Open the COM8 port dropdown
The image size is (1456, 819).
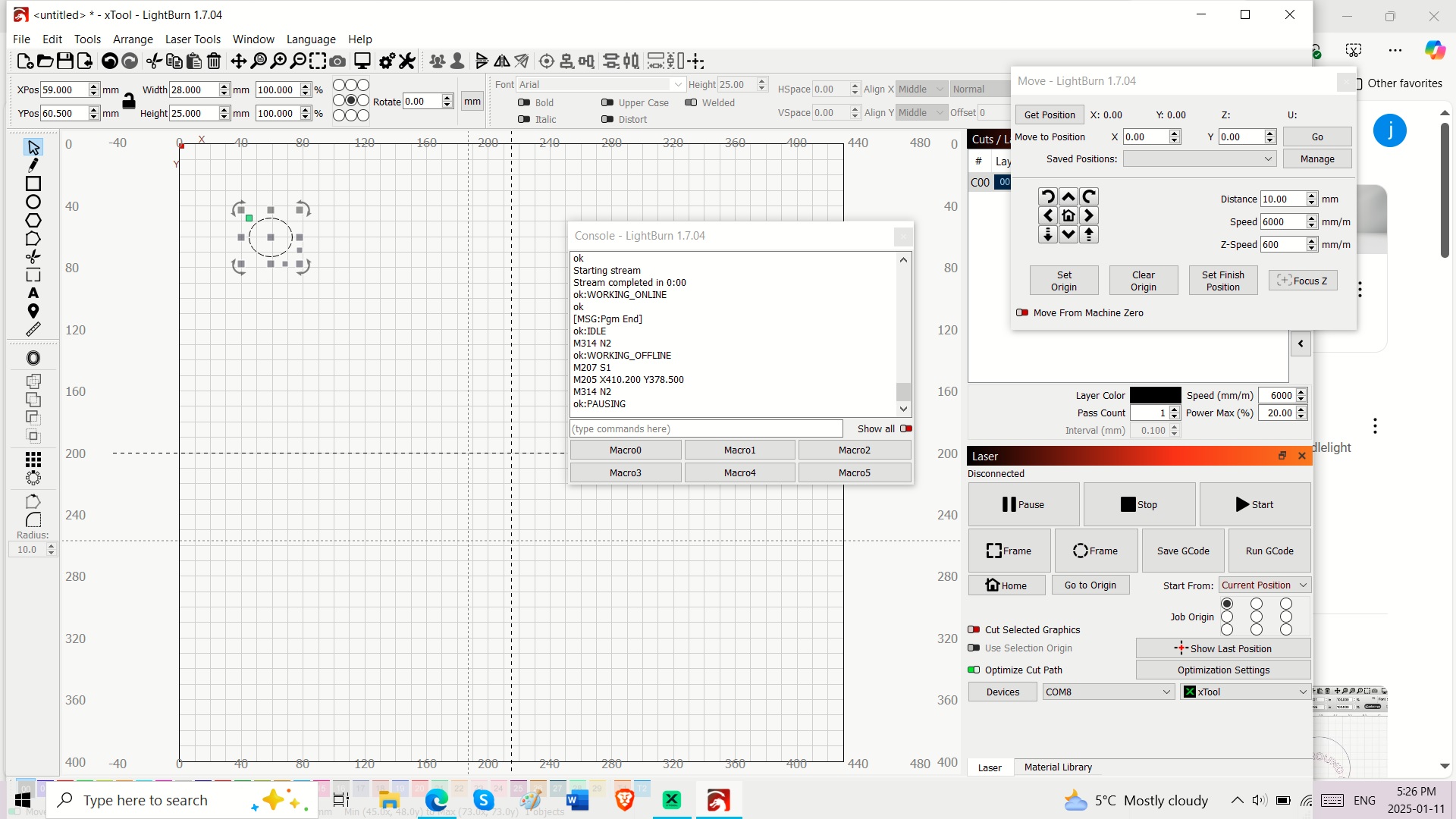pyautogui.click(x=1109, y=692)
